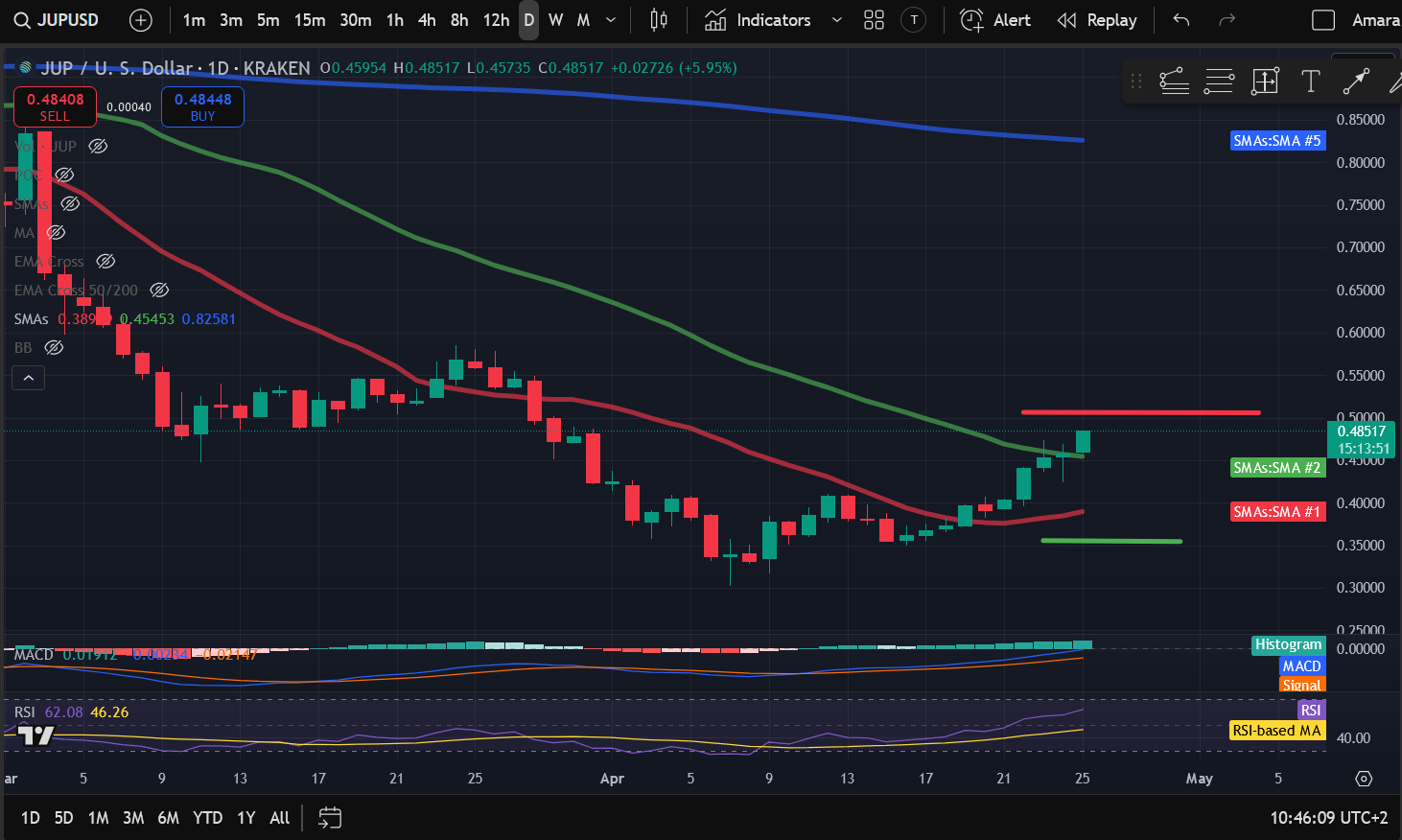Click the plus icon beside JUPUSD

point(140,20)
